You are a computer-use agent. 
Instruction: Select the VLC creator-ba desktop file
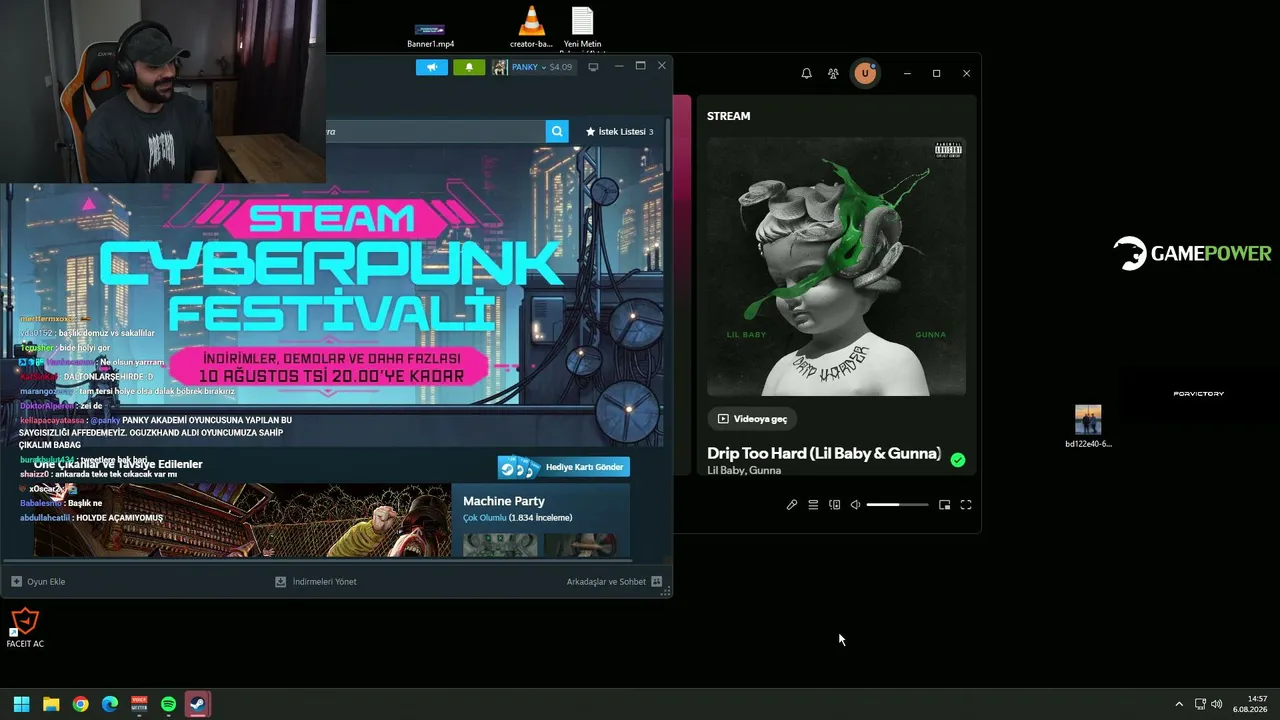click(x=531, y=27)
